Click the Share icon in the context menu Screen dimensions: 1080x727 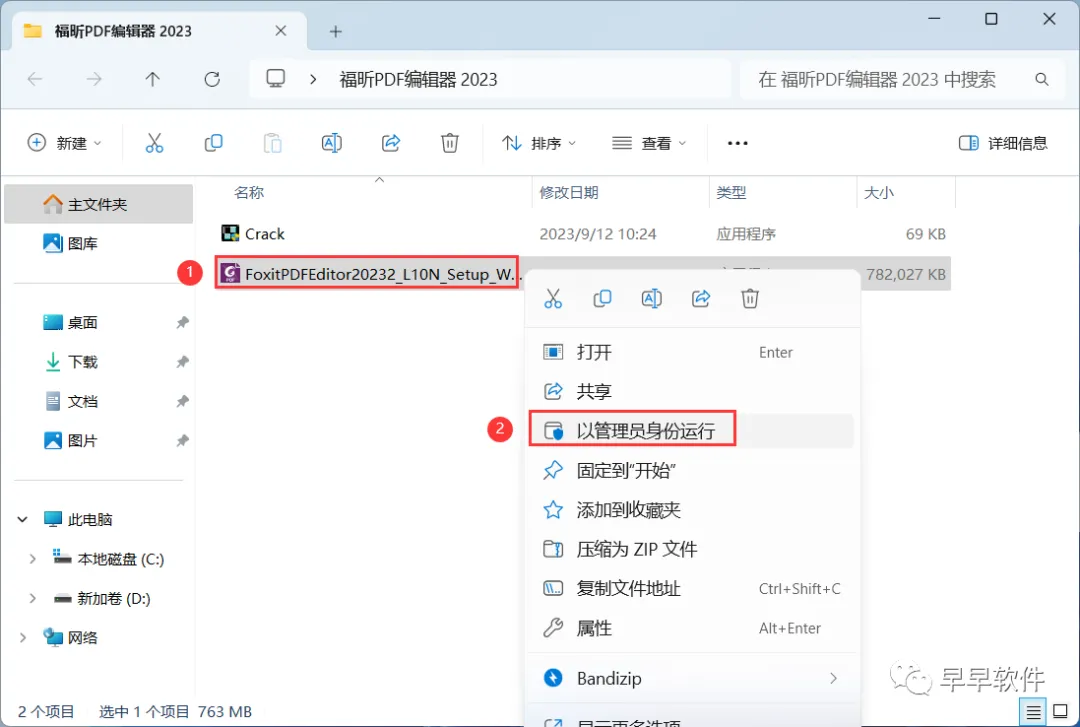point(700,298)
